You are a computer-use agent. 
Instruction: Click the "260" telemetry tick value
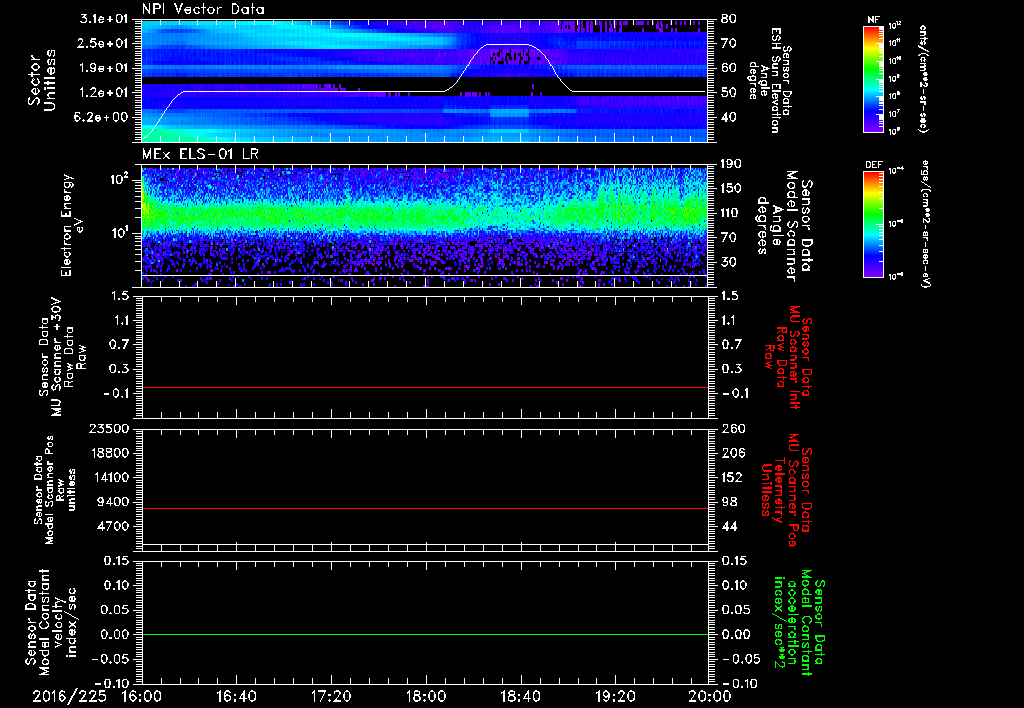click(731, 428)
